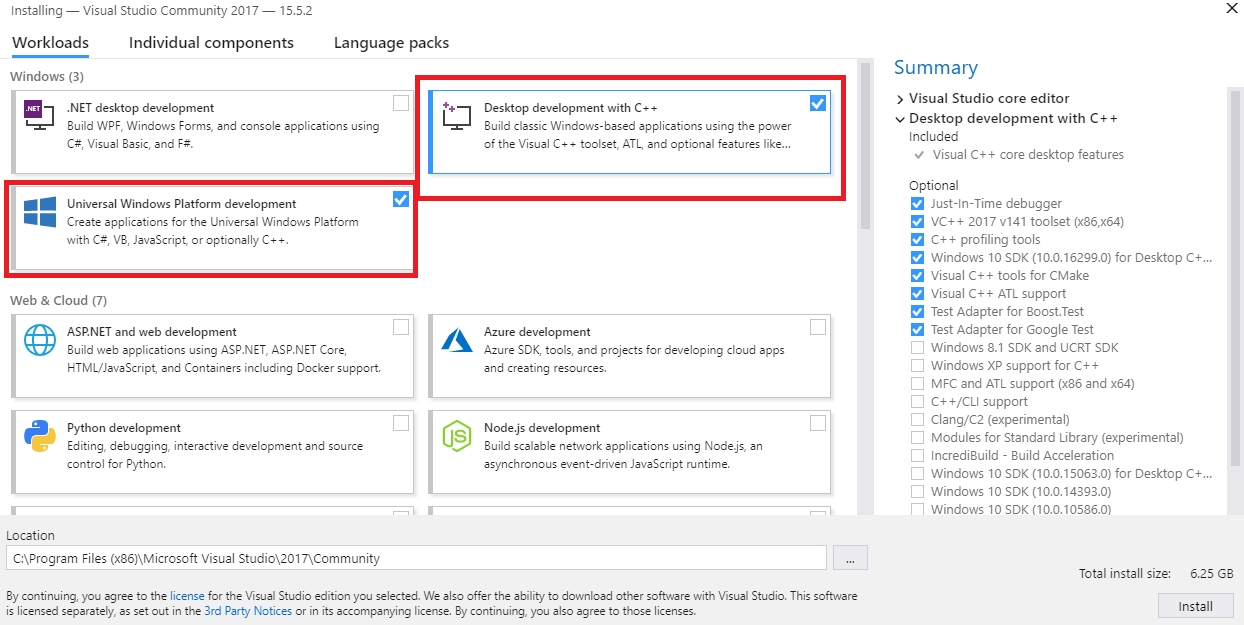This screenshot has width=1244, height=625.
Task: Open the 3rd Party Notices link
Action: coord(248,611)
